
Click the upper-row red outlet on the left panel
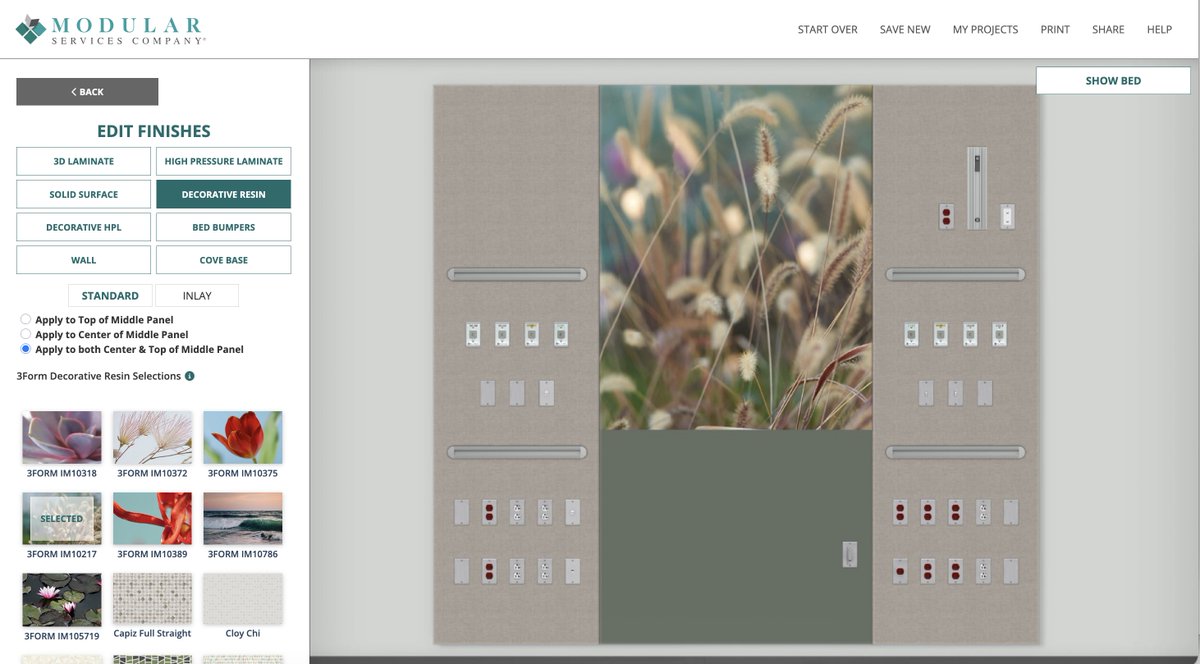pos(489,513)
